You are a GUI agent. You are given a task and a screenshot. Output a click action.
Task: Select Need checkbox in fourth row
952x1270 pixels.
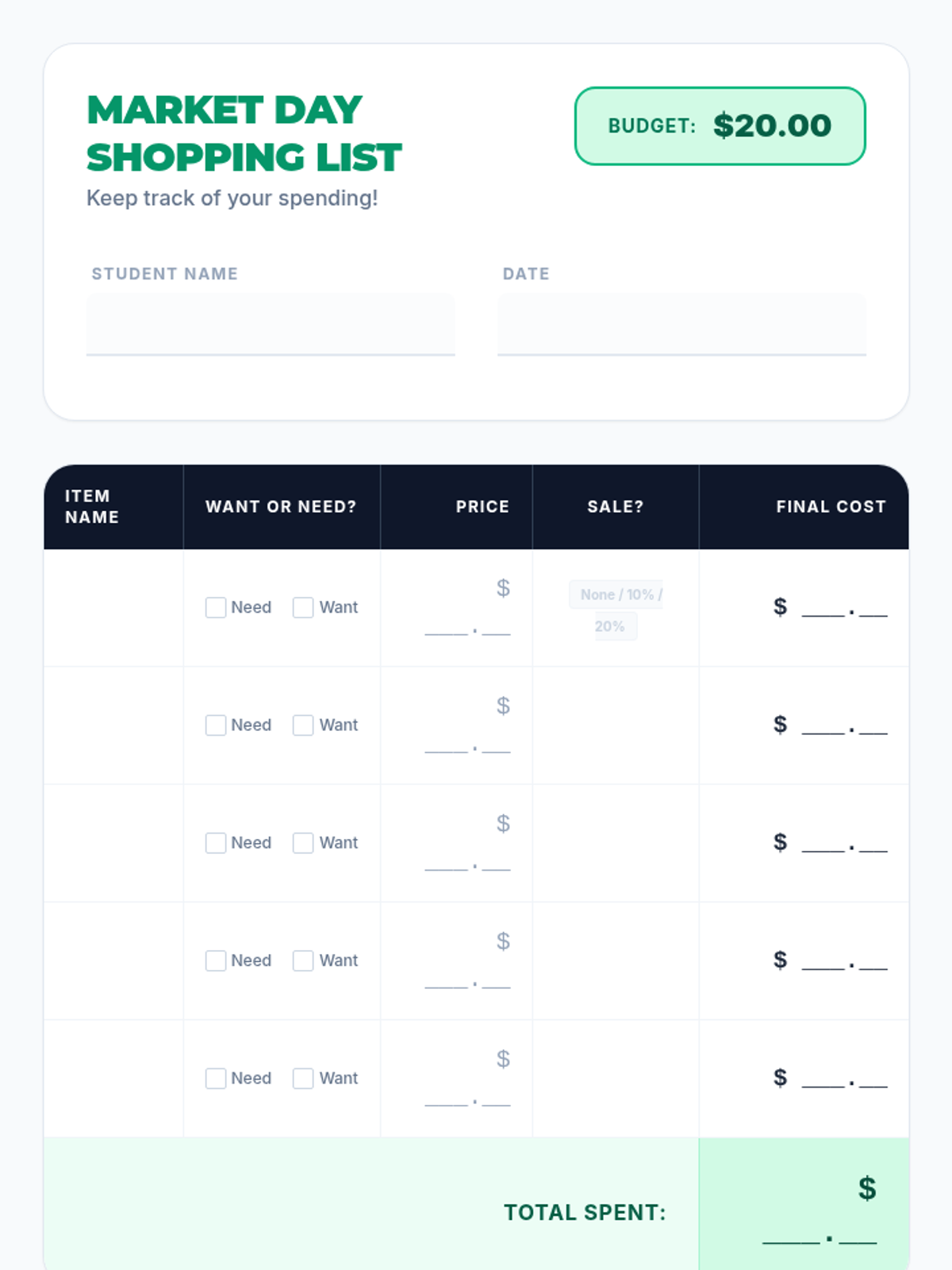click(x=216, y=960)
